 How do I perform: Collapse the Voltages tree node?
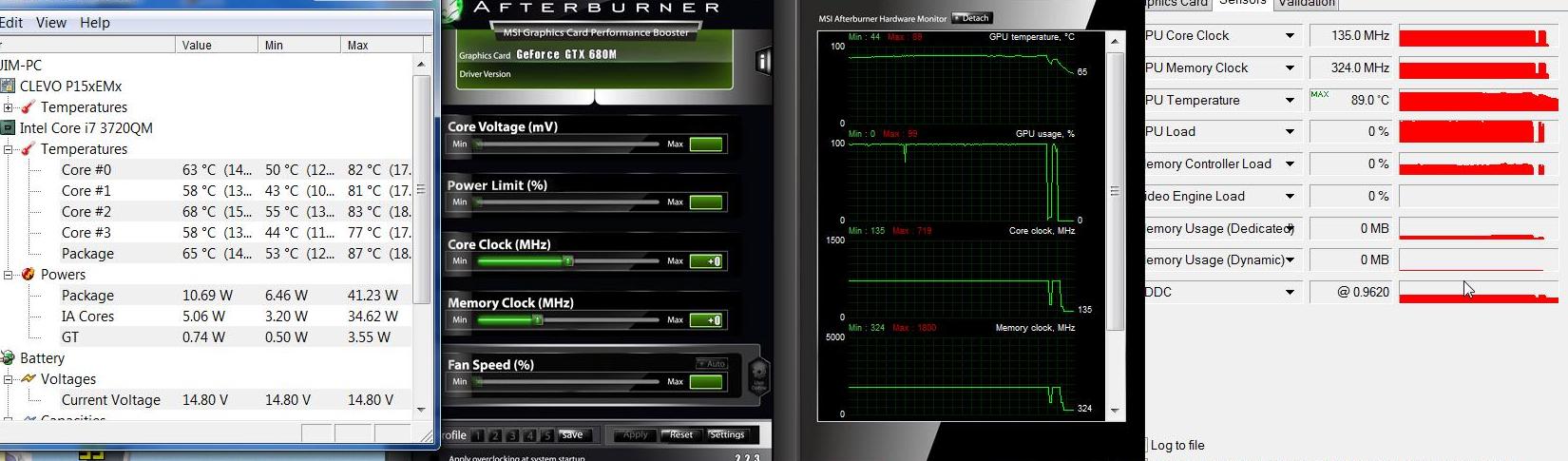pyautogui.click(x=8, y=379)
